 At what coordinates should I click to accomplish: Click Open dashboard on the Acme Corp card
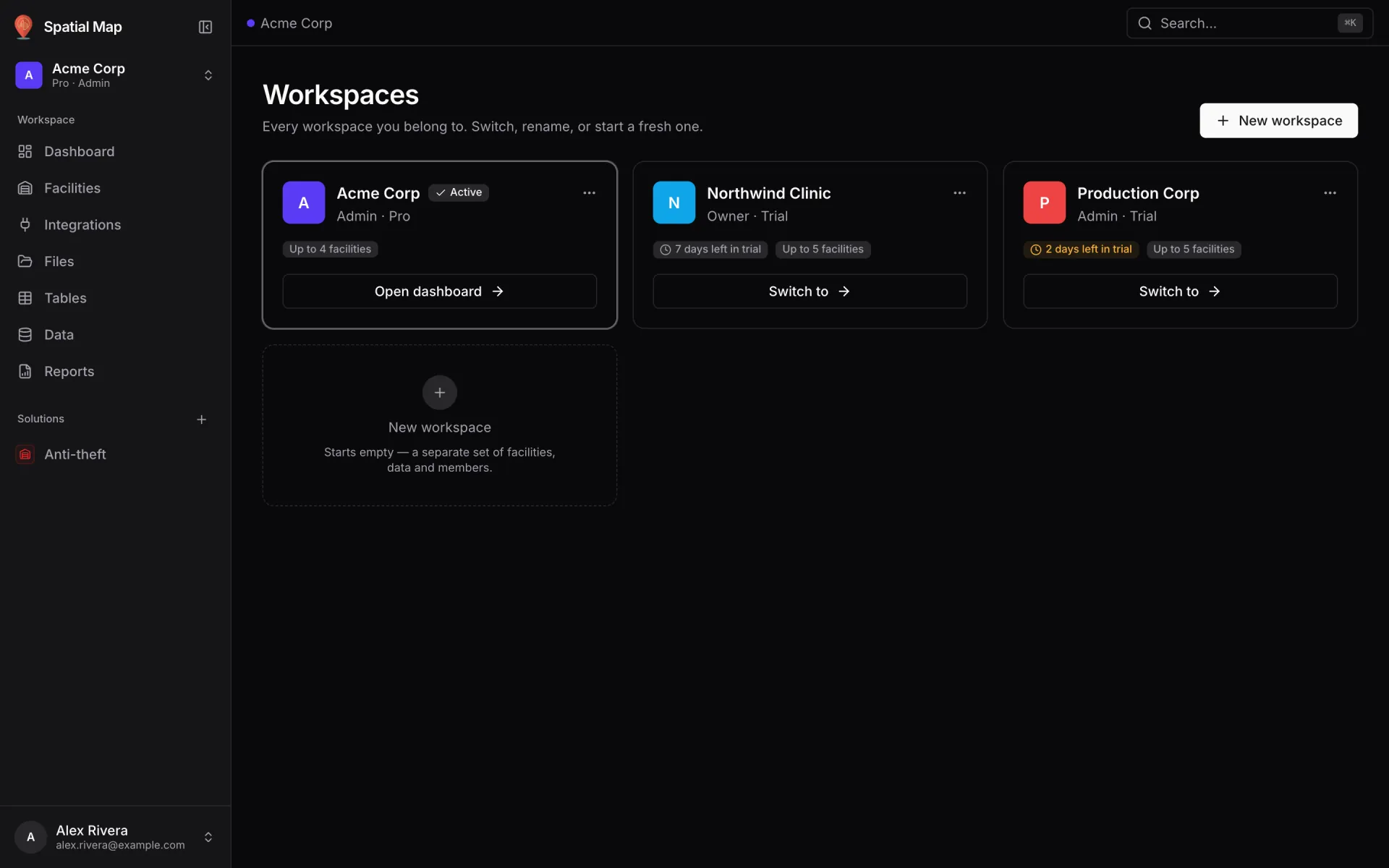point(439,292)
